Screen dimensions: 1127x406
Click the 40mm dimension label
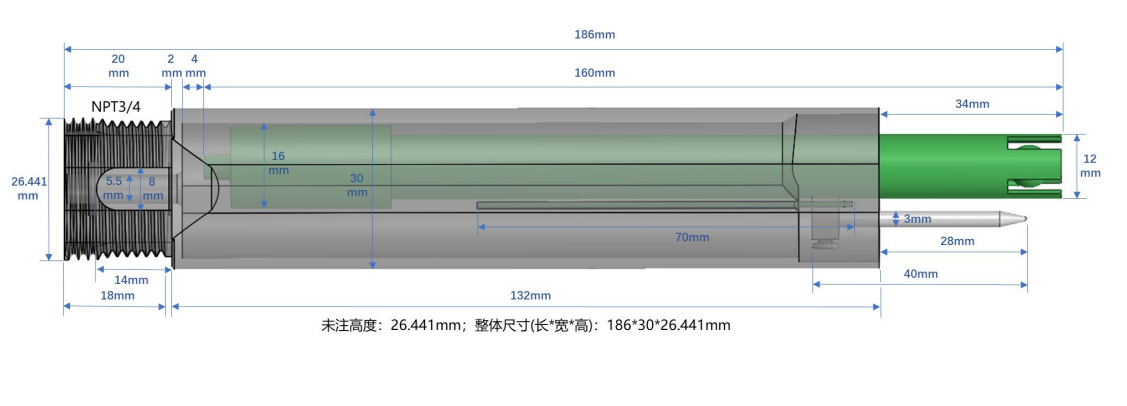(920, 274)
